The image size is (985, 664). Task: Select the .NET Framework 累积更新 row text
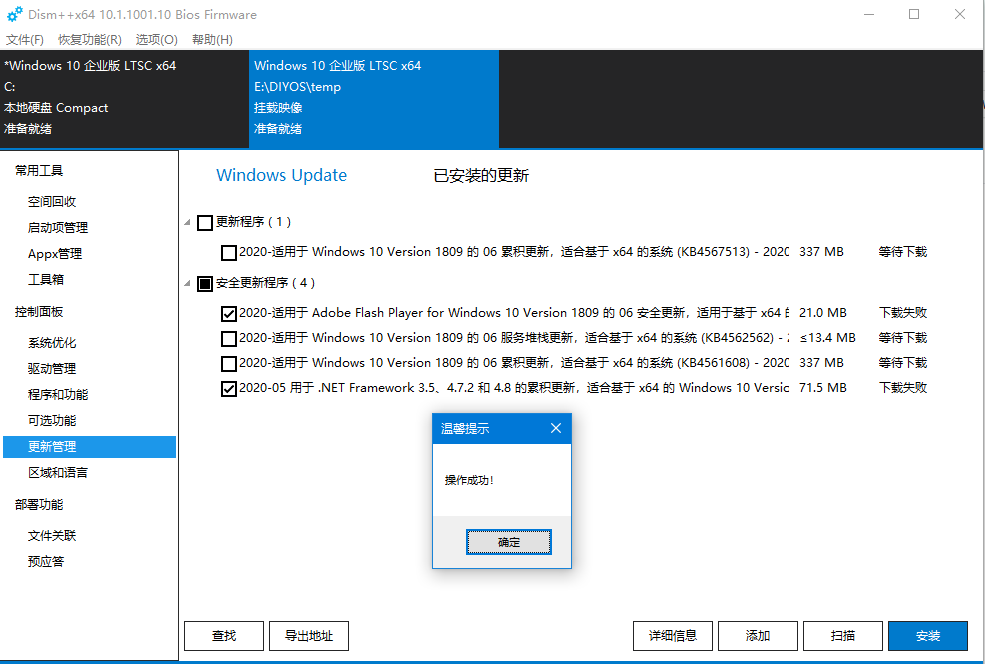(x=514, y=388)
